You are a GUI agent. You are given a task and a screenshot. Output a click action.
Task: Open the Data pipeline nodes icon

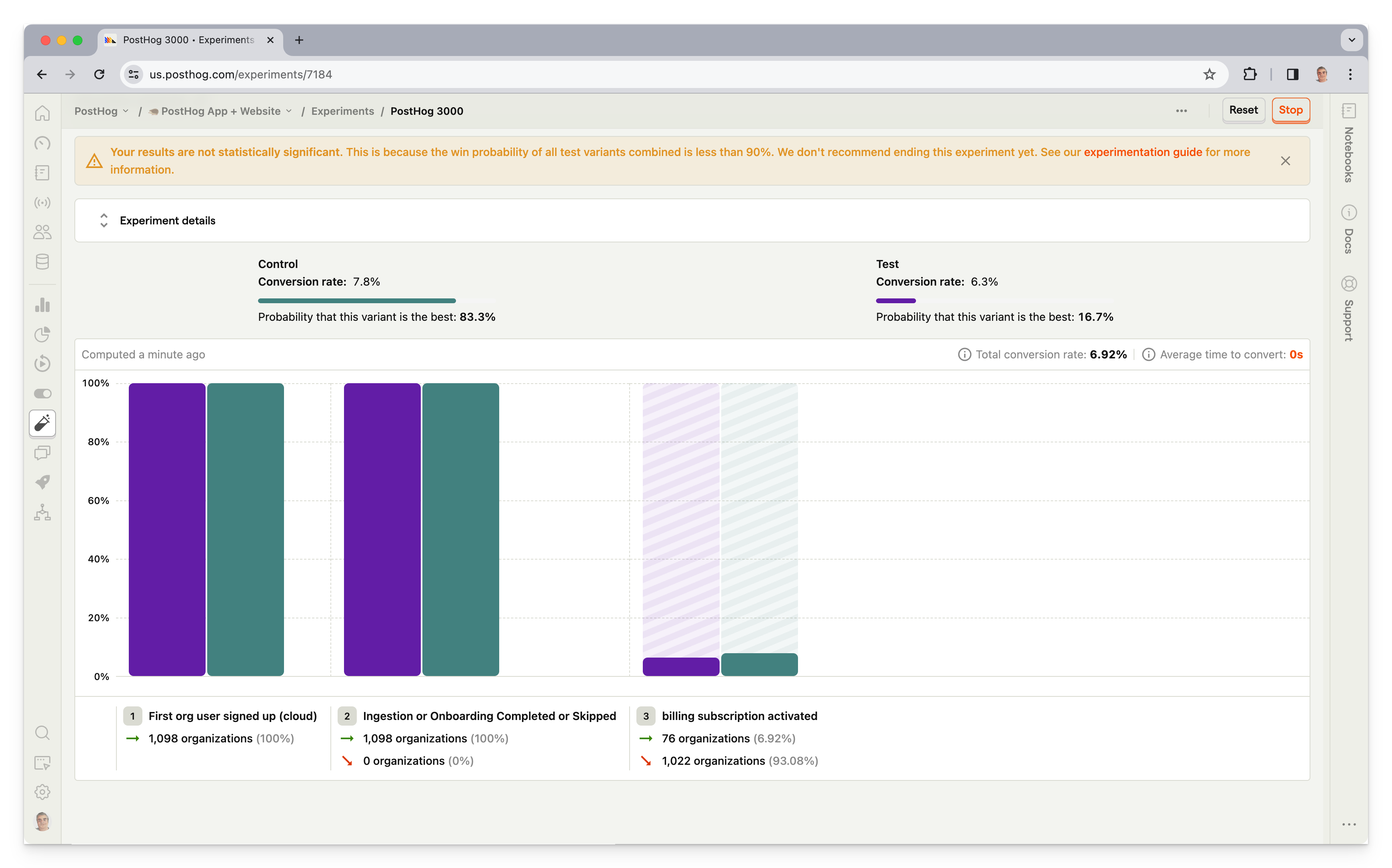pos(42,512)
